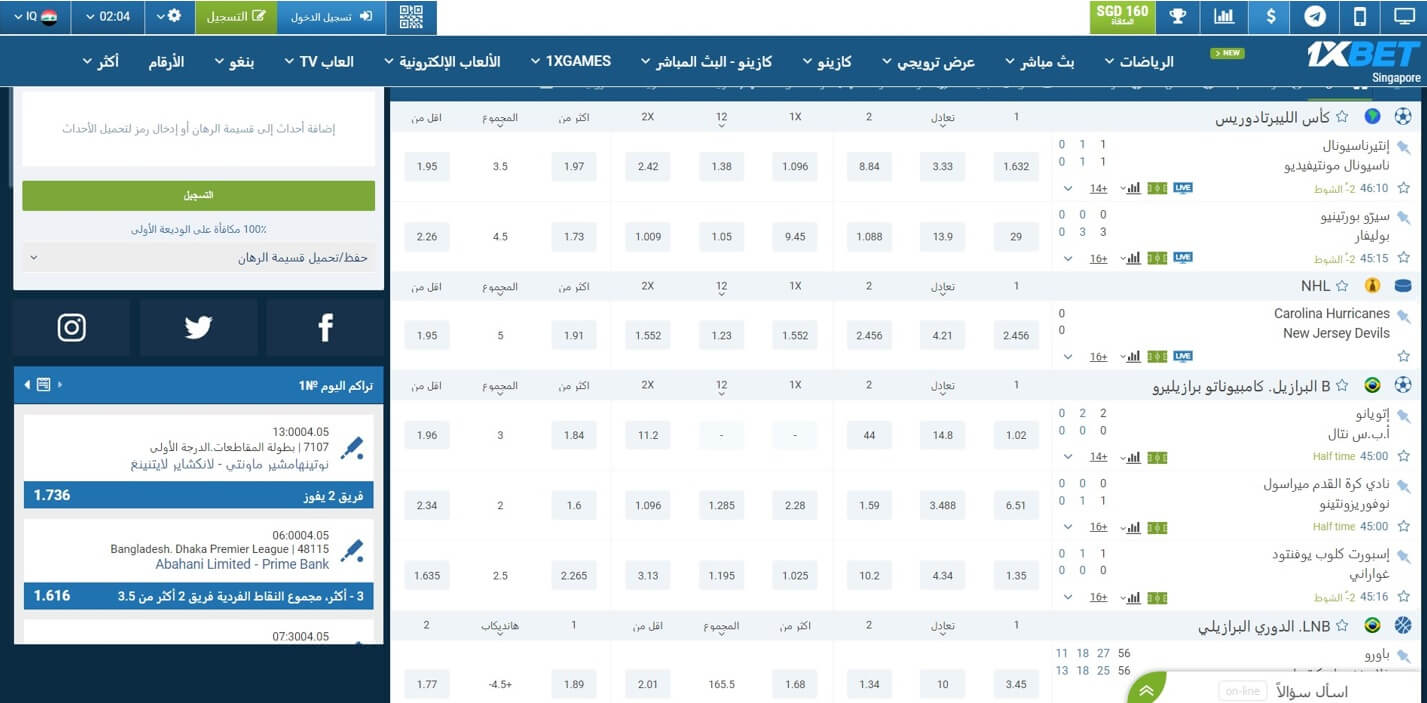Click the green التسجيل button in top bar
This screenshot has width=1427, height=703.
[x=236, y=17]
